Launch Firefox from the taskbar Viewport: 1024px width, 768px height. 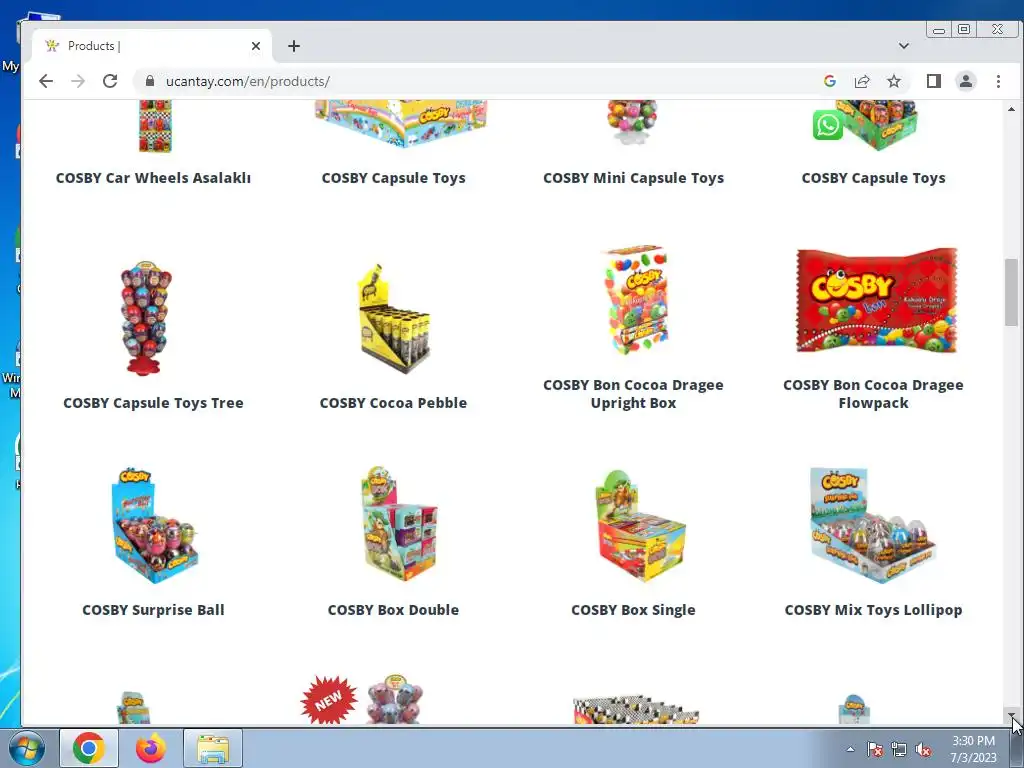(x=151, y=748)
